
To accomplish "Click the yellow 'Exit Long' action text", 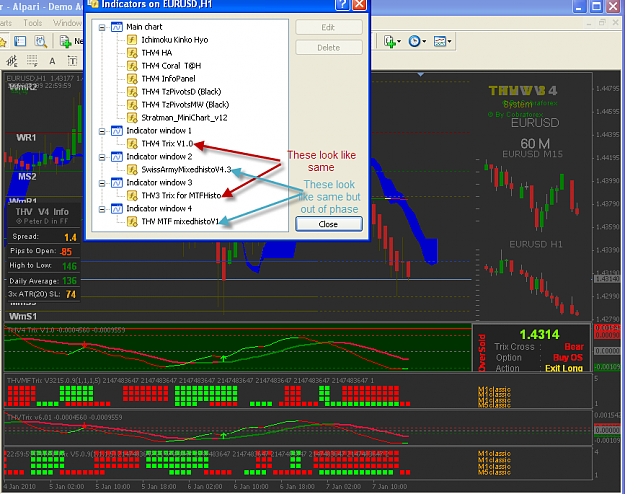I will coord(564,368).
